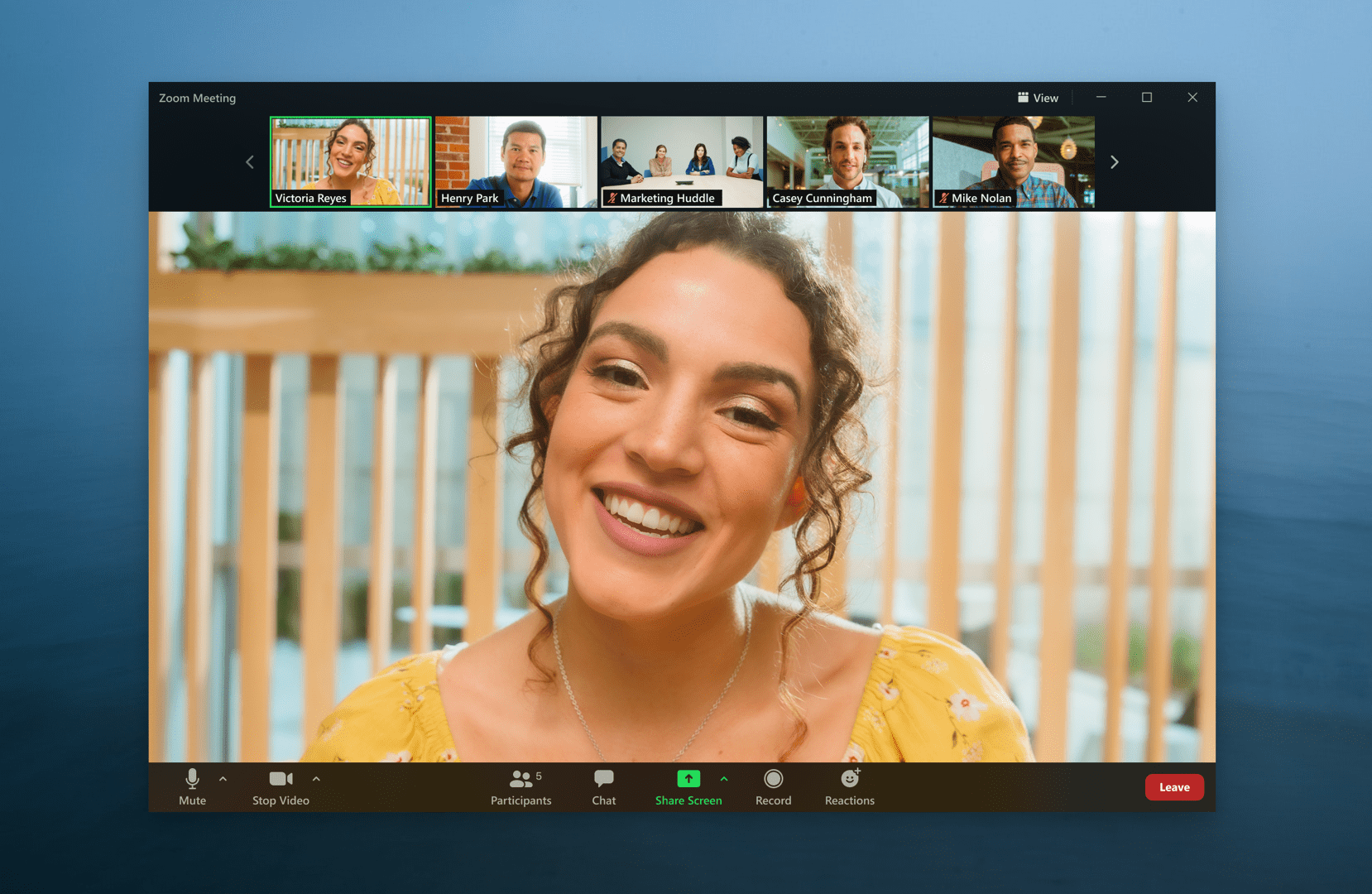Stop the video camera
Image resolution: width=1372 pixels, height=894 pixels.
[281, 786]
